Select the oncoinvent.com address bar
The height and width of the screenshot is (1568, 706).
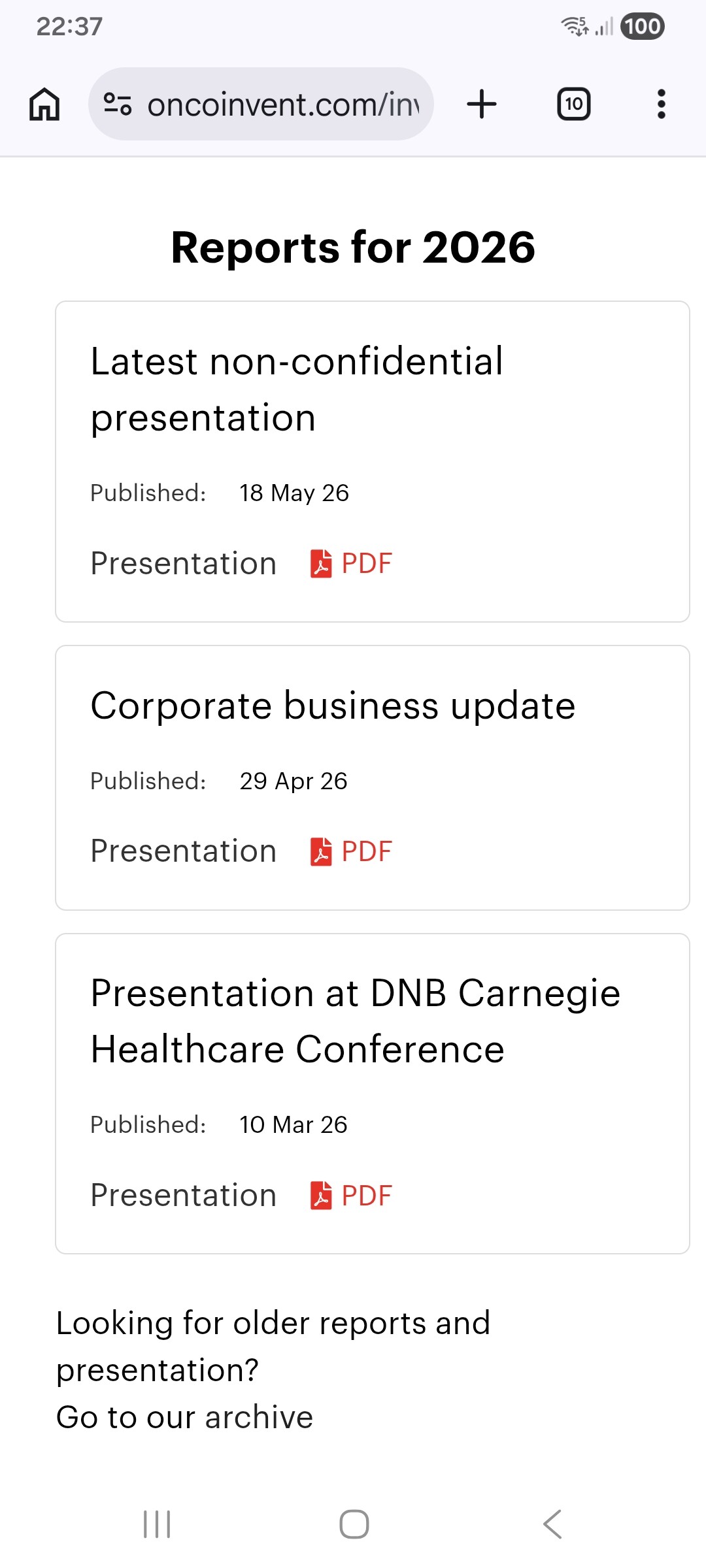click(x=261, y=105)
